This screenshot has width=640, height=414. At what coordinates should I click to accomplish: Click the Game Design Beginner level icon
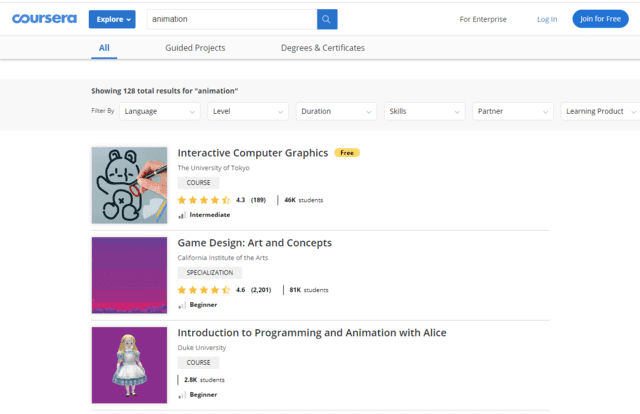pyautogui.click(x=182, y=305)
